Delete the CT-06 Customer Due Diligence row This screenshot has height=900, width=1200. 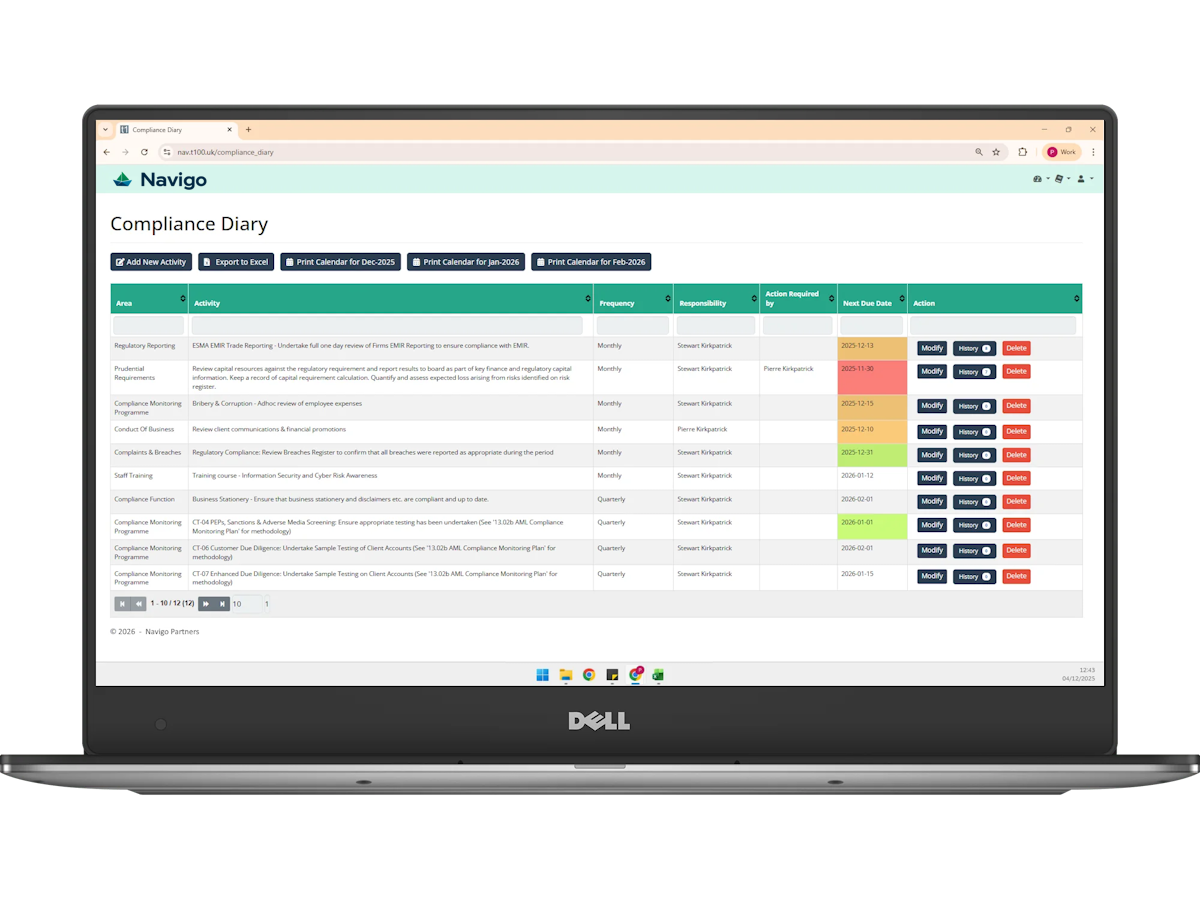(x=1016, y=550)
